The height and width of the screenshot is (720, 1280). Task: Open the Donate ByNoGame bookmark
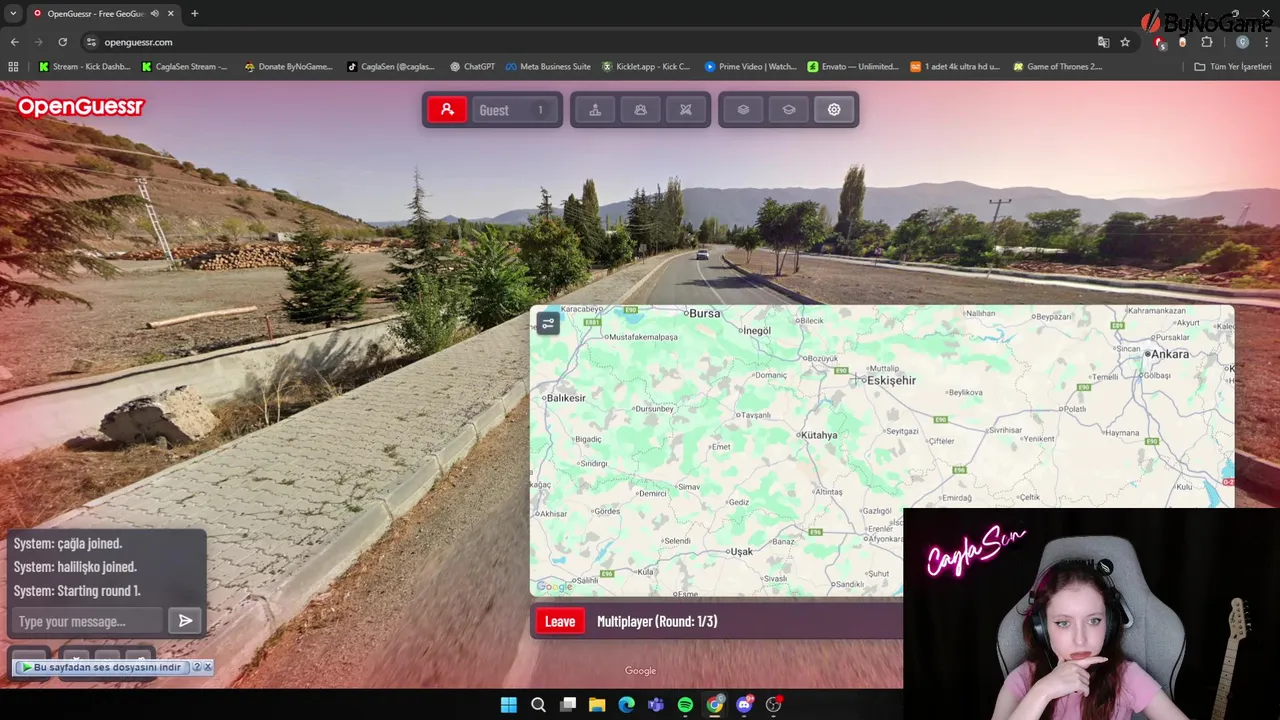point(288,67)
